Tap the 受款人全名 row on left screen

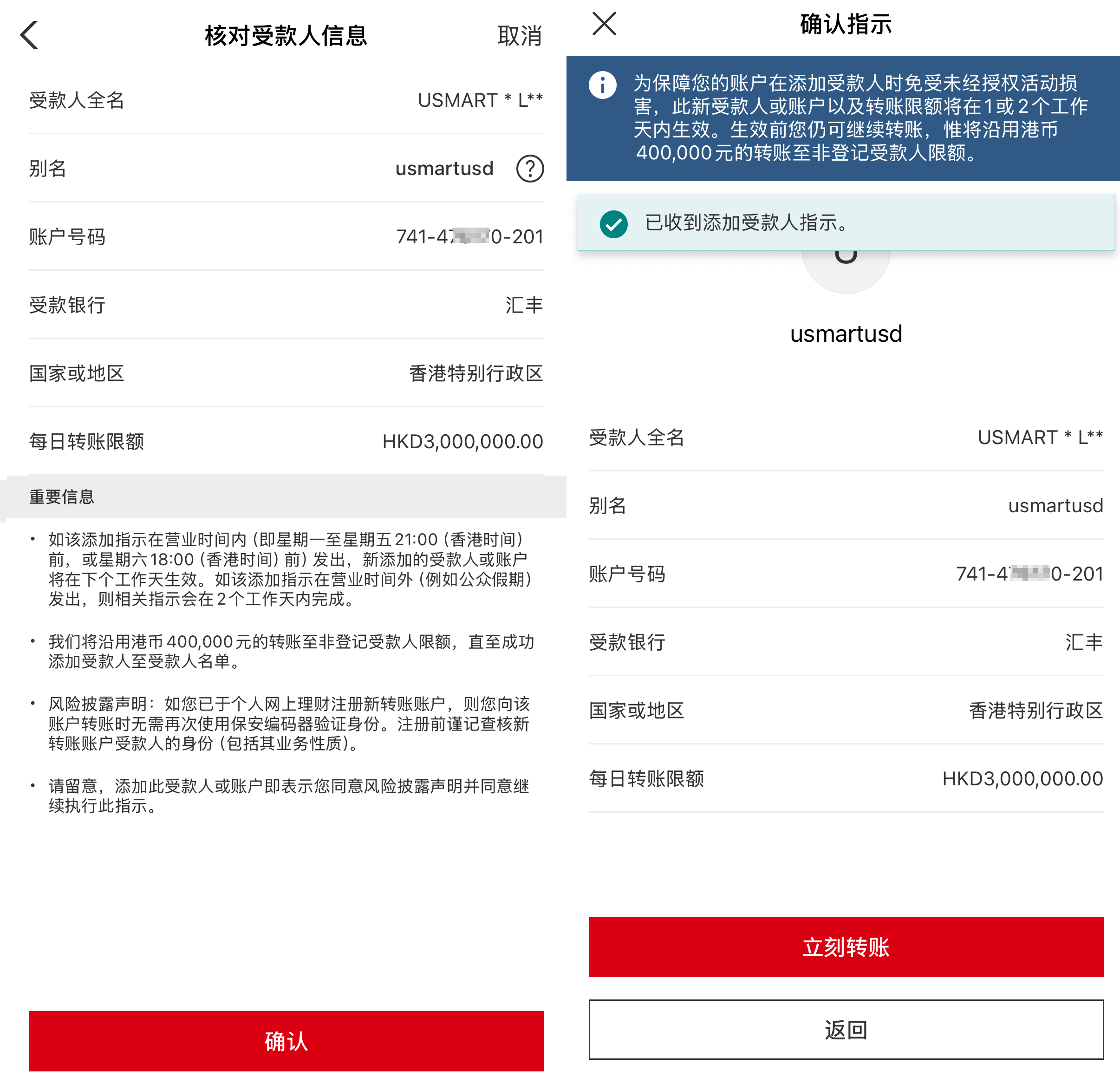[x=286, y=100]
